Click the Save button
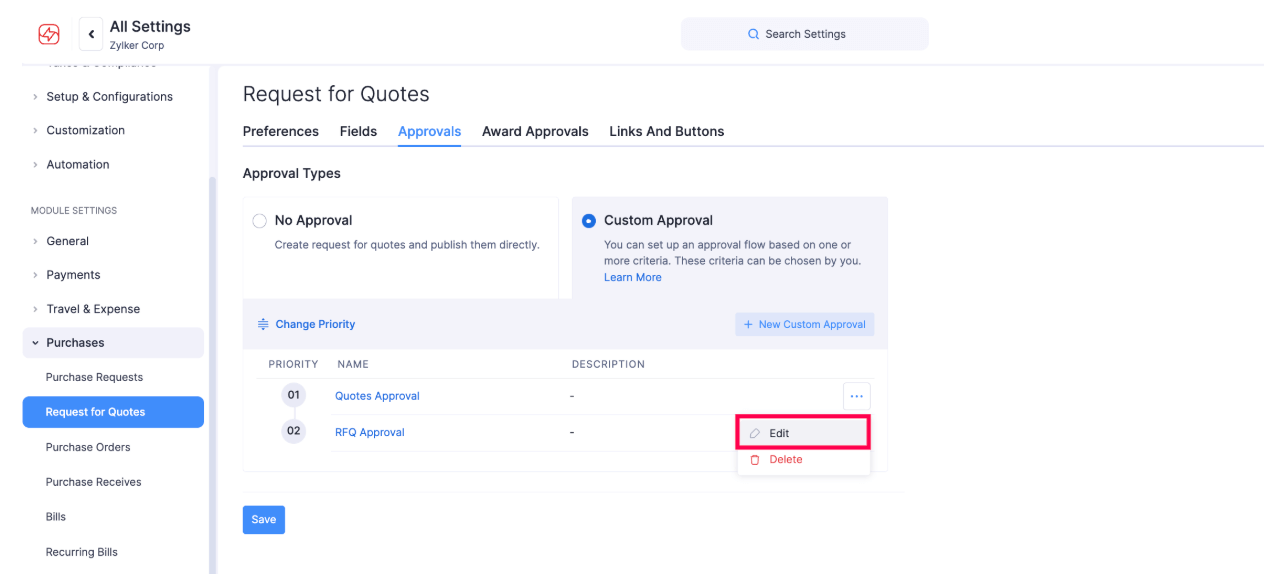Viewport: 1264px width, 584px height. coord(263,519)
